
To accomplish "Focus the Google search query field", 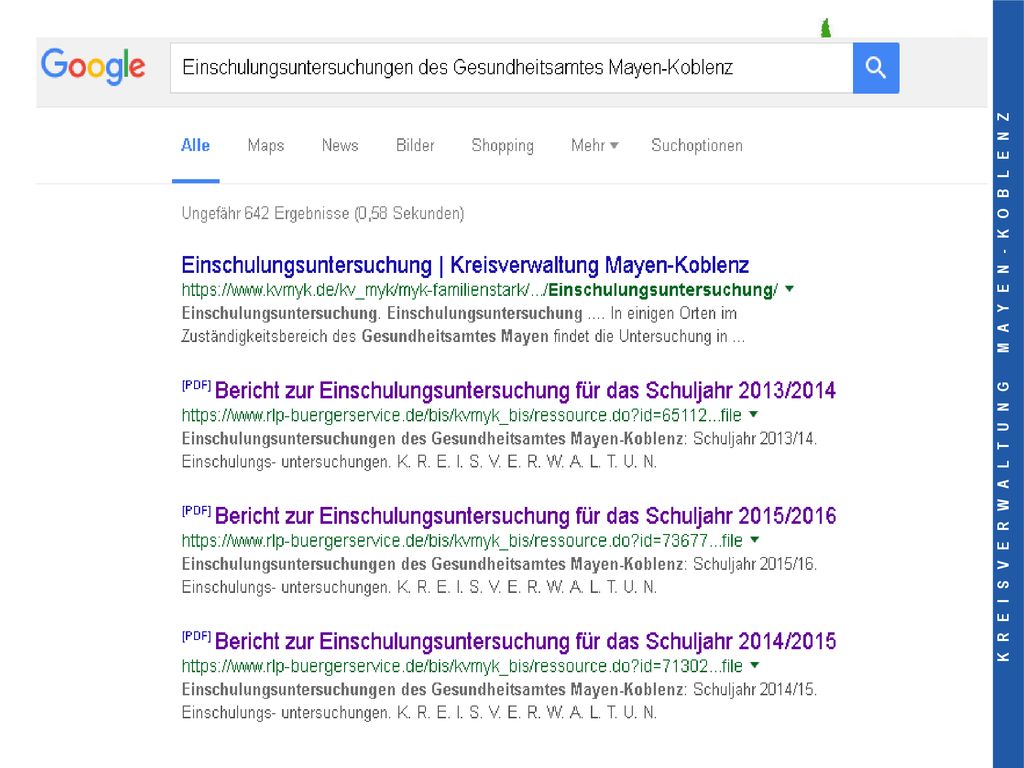I will click(511, 68).
